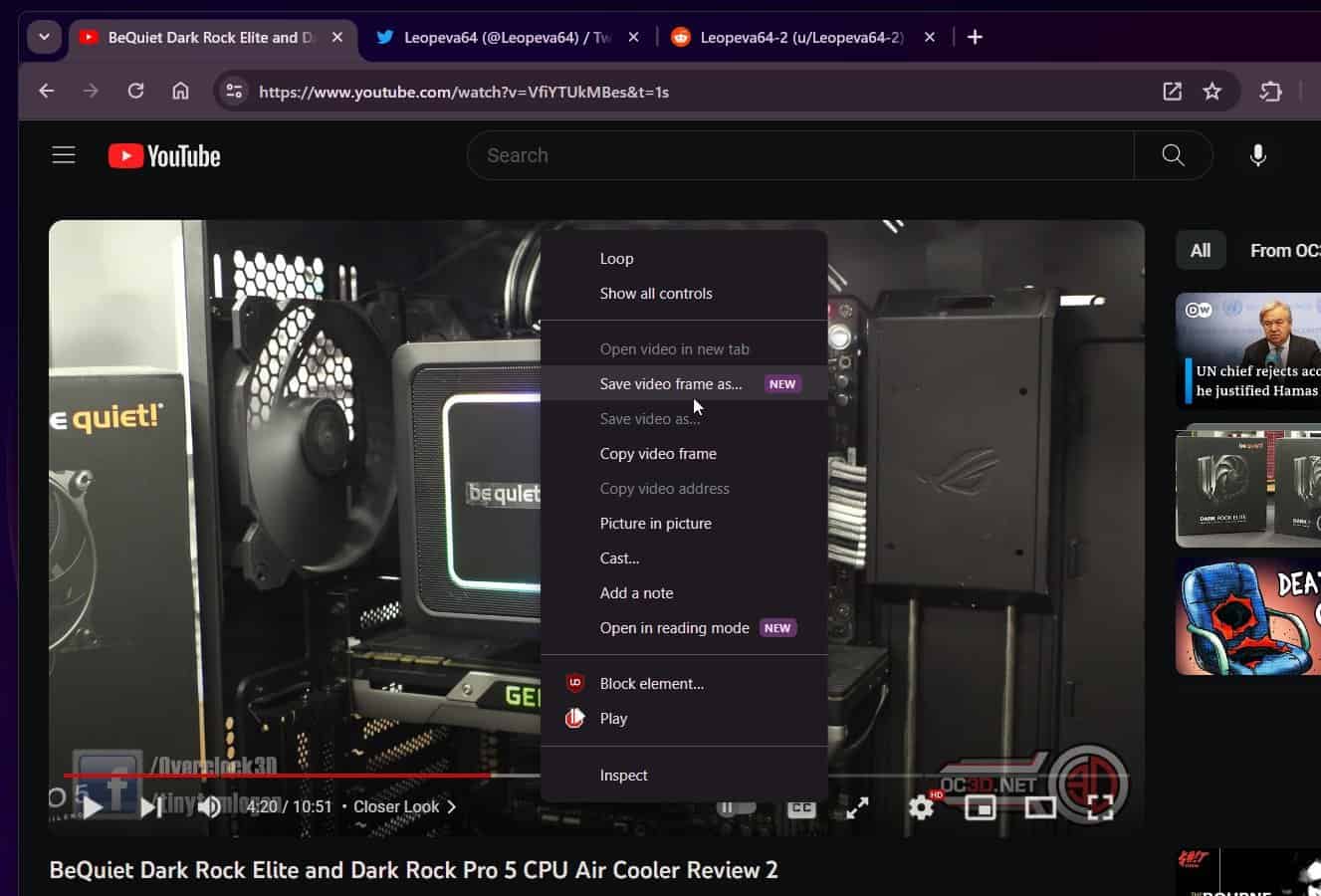Toggle closed captions CC button
This screenshot has width=1321, height=896.
(801, 808)
